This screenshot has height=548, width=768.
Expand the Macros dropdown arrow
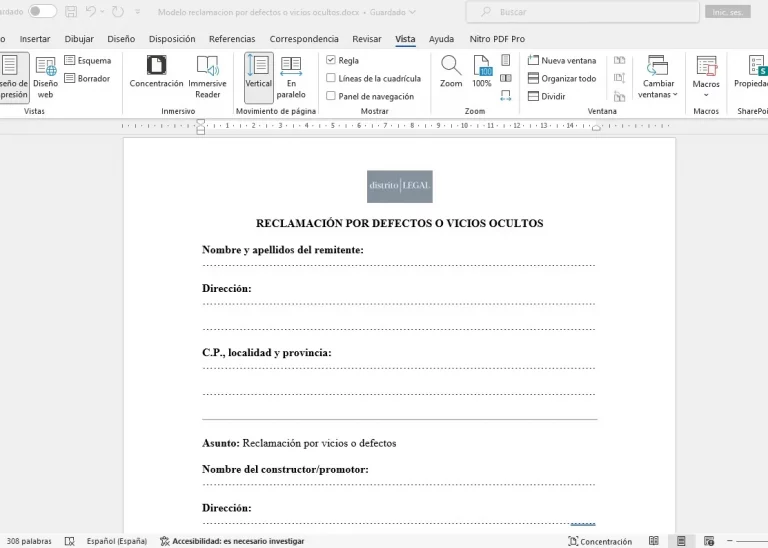click(x=706, y=95)
